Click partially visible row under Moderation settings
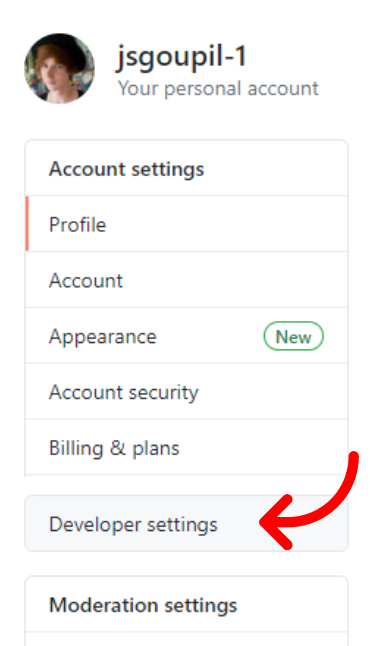 click(187, 639)
